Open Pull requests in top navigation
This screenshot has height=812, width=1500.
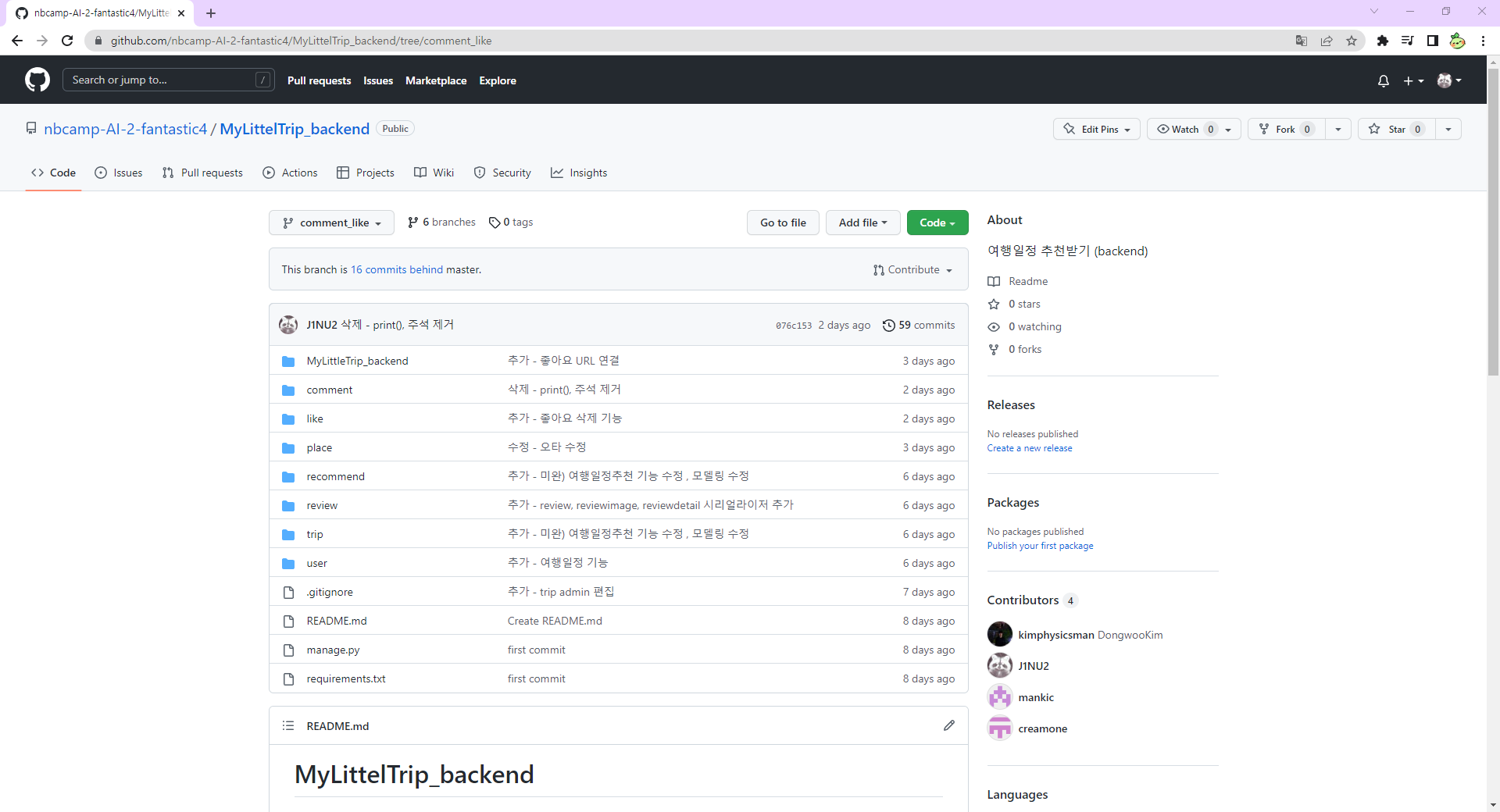[x=319, y=80]
